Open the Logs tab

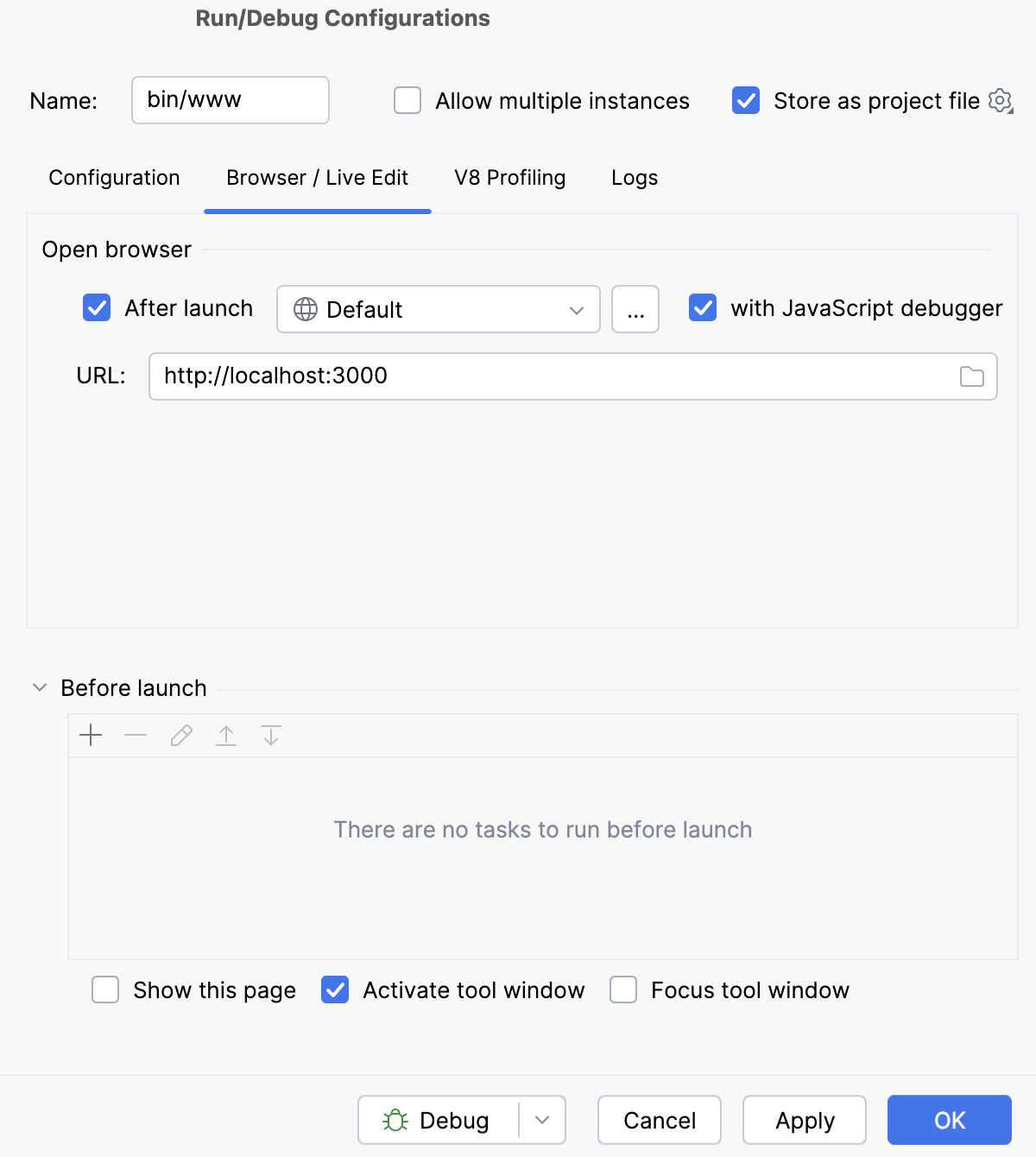[x=634, y=178]
